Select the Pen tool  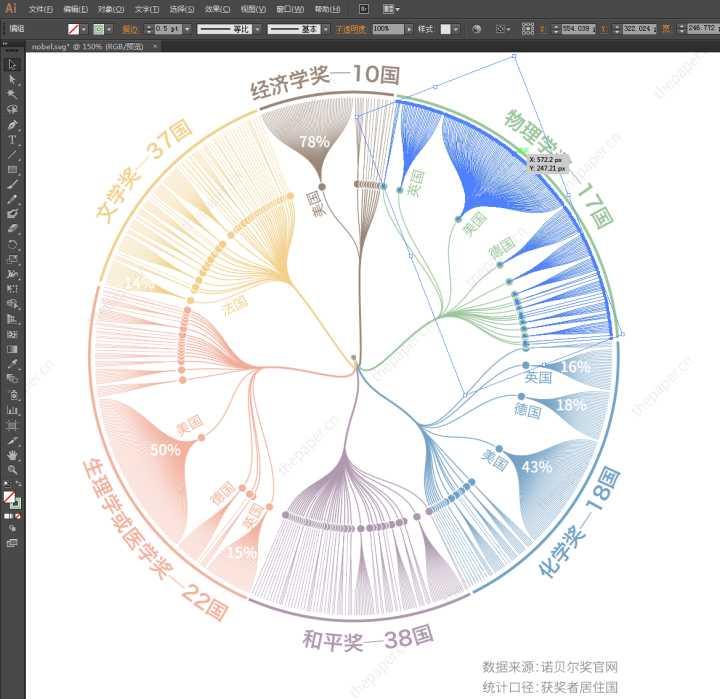point(12,124)
